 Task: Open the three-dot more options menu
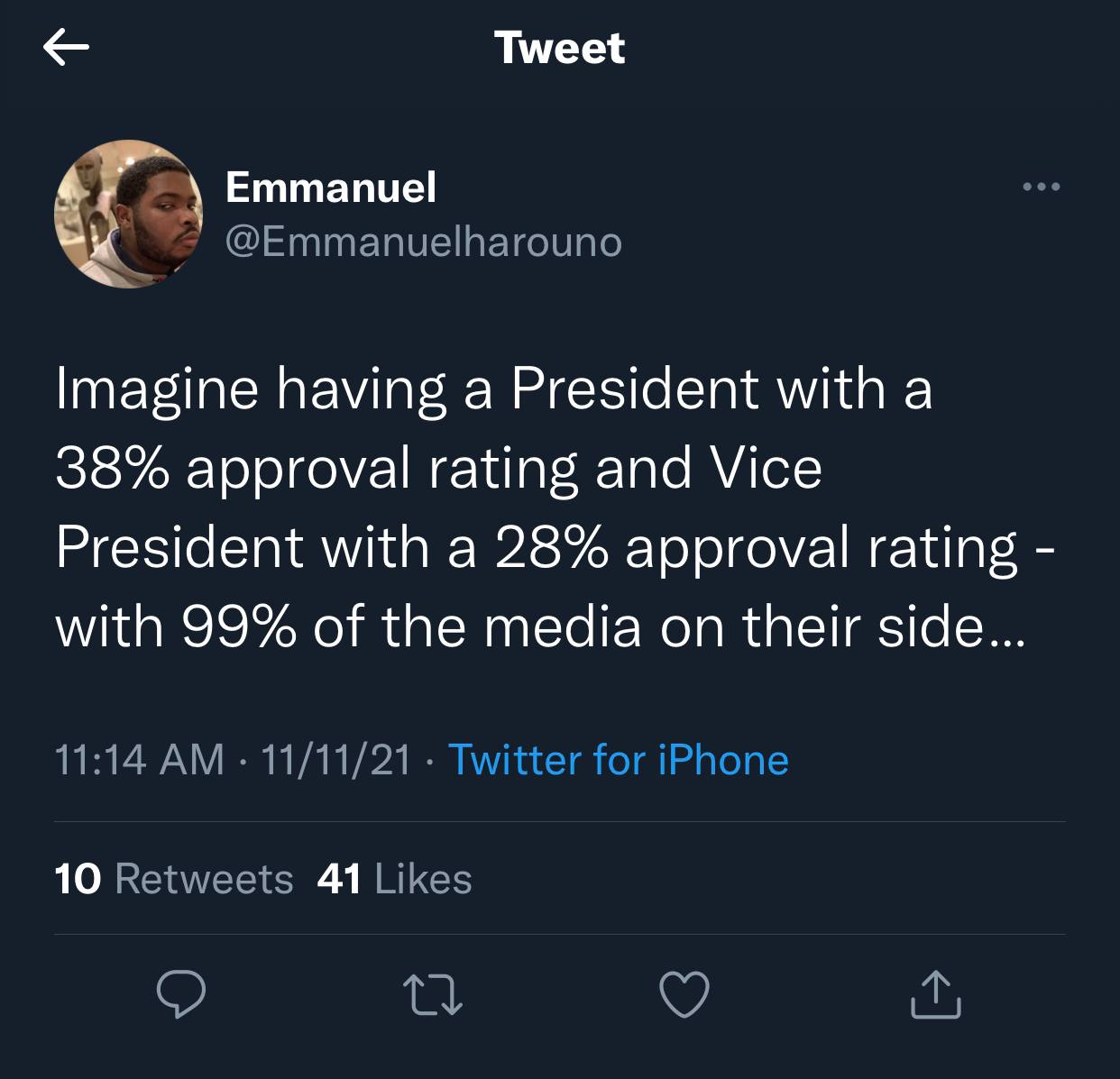coord(1042,187)
